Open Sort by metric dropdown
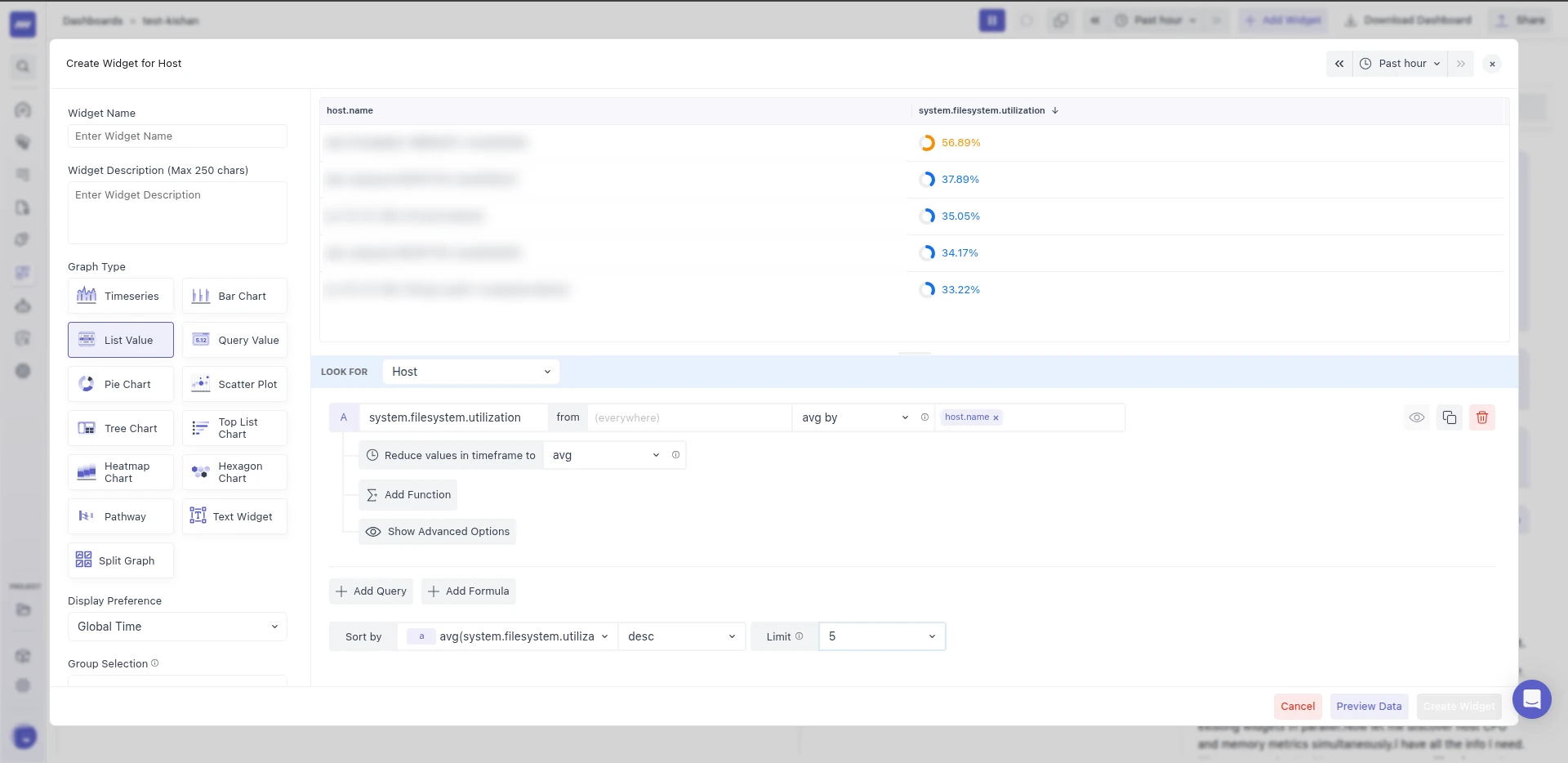1568x763 pixels. (508, 636)
